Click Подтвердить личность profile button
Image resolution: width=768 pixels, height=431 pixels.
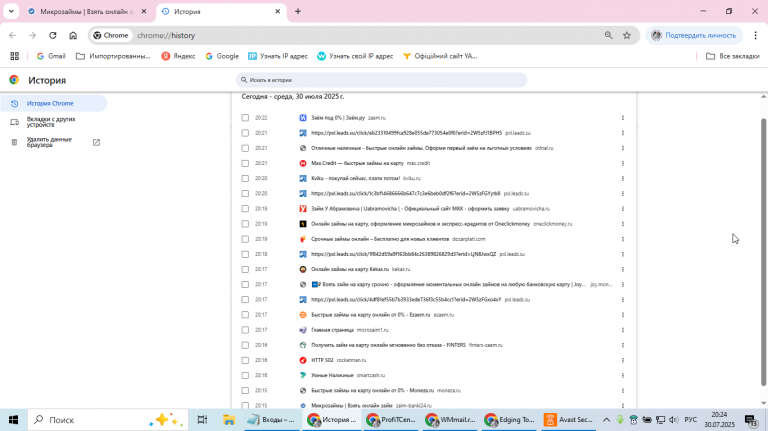click(694, 35)
